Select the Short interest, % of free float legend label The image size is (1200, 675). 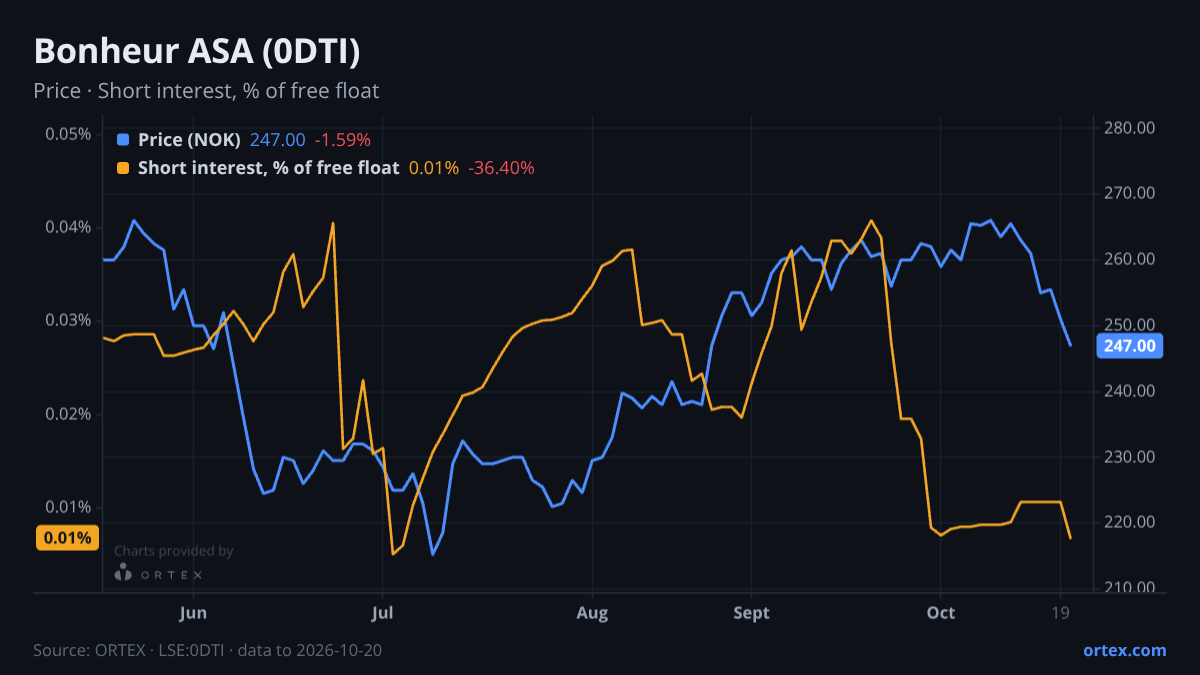point(268,168)
